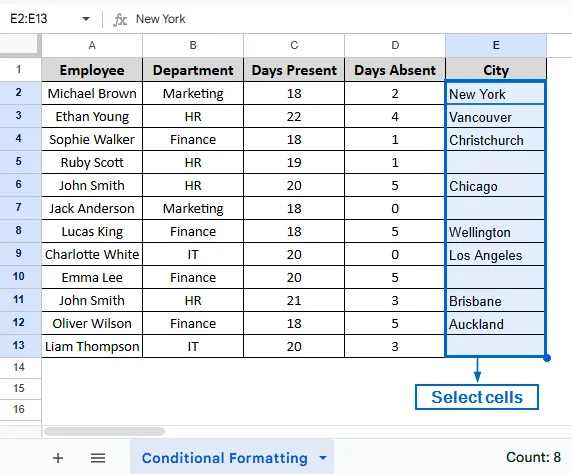This screenshot has width=572, height=474.
Task: Select column A header
Action: pyautogui.click(x=92, y=45)
